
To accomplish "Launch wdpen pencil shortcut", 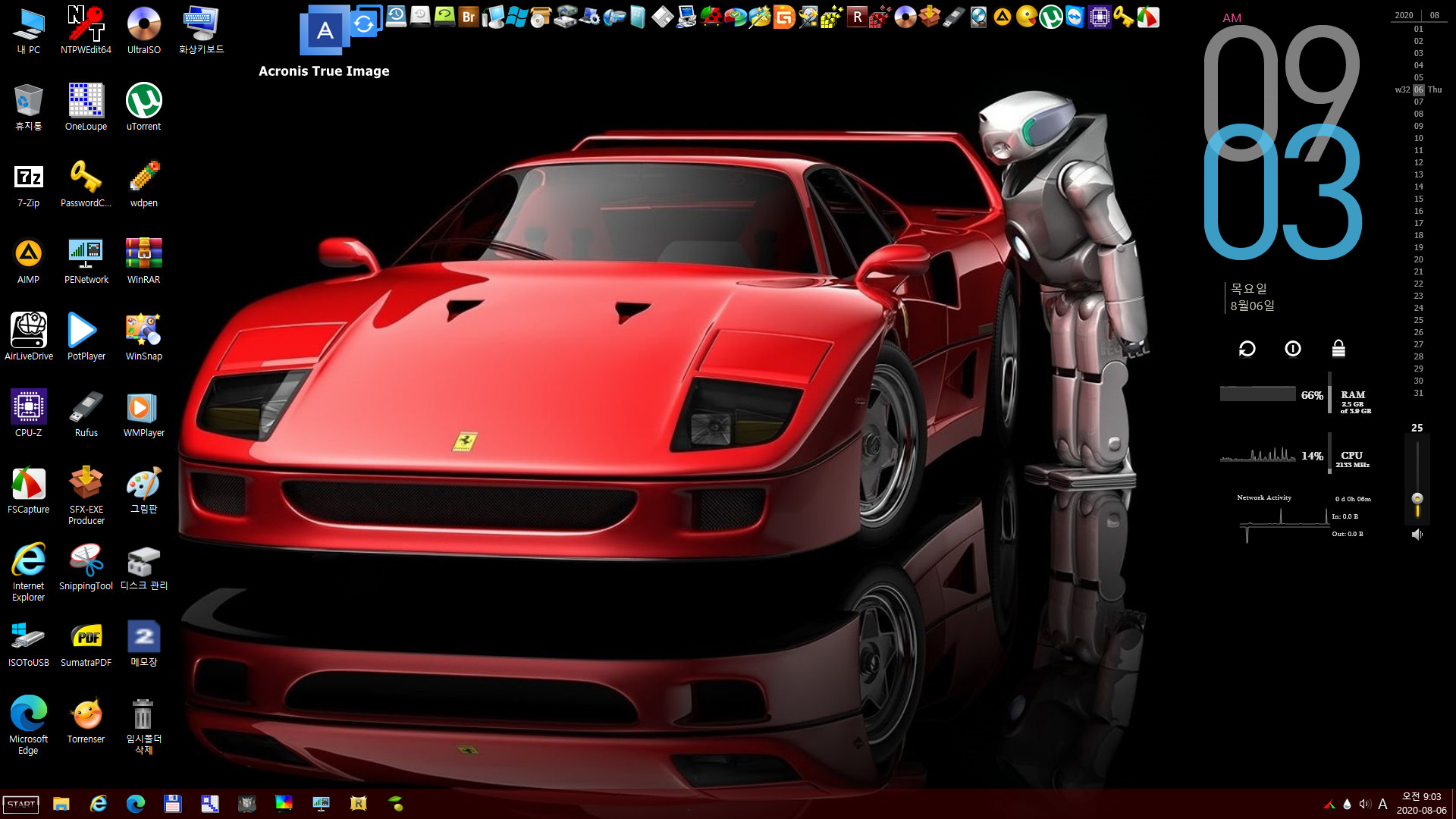I will pyautogui.click(x=143, y=184).
